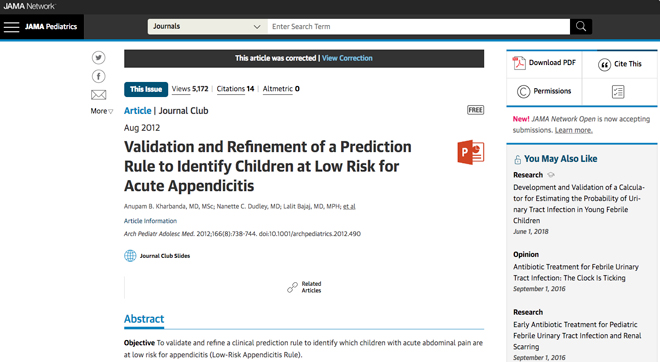Click the checklist icon beside Permissions
Screen dimensions: 660x362
618,92
